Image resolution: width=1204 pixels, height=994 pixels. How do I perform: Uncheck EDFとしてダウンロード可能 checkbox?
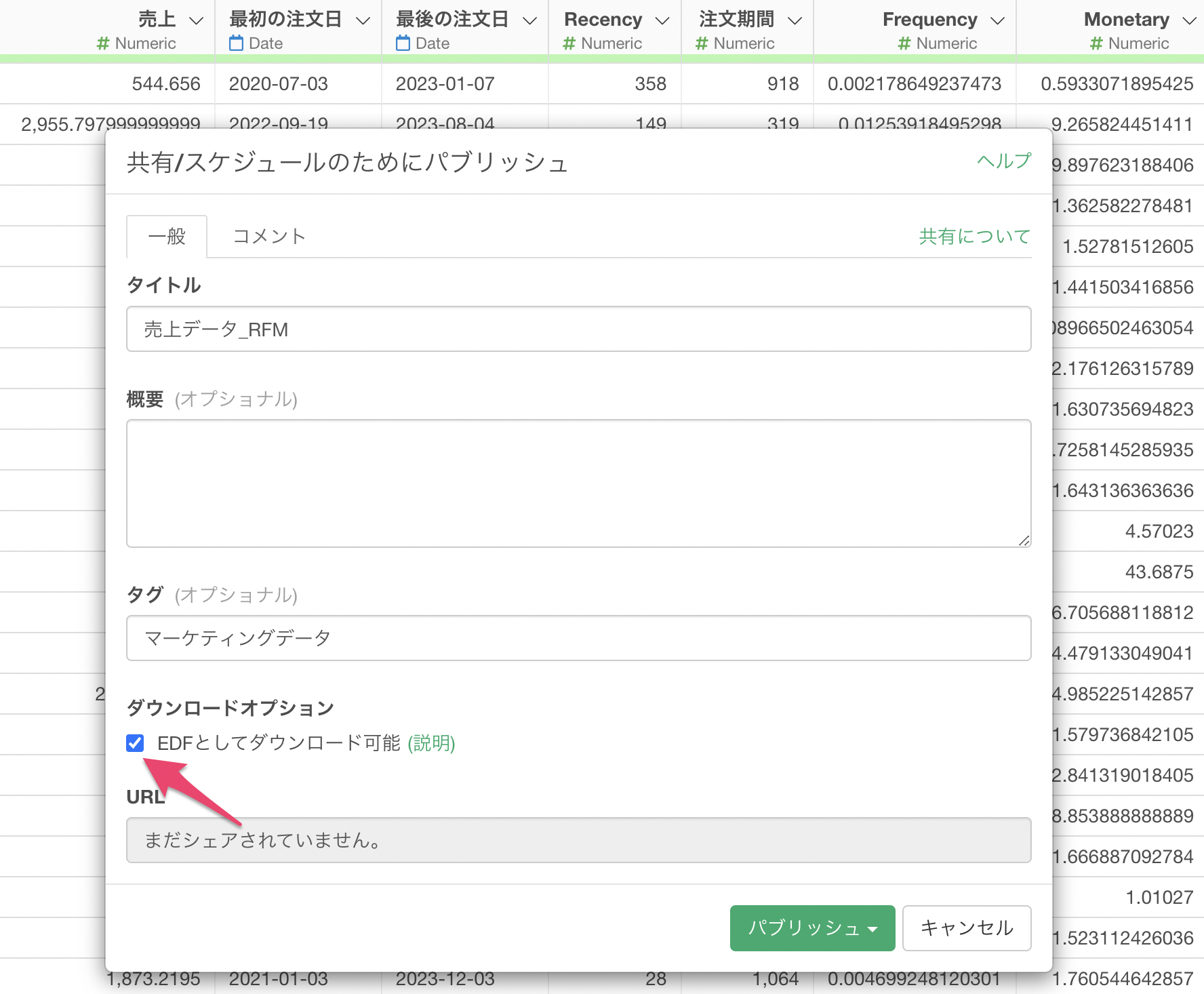tap(135, 743)
